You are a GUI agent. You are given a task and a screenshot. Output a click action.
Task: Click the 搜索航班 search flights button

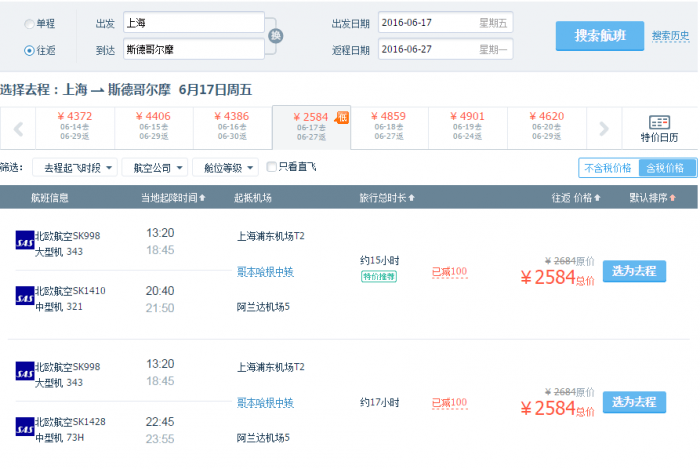pyautogui.click(x=600, y=36)
